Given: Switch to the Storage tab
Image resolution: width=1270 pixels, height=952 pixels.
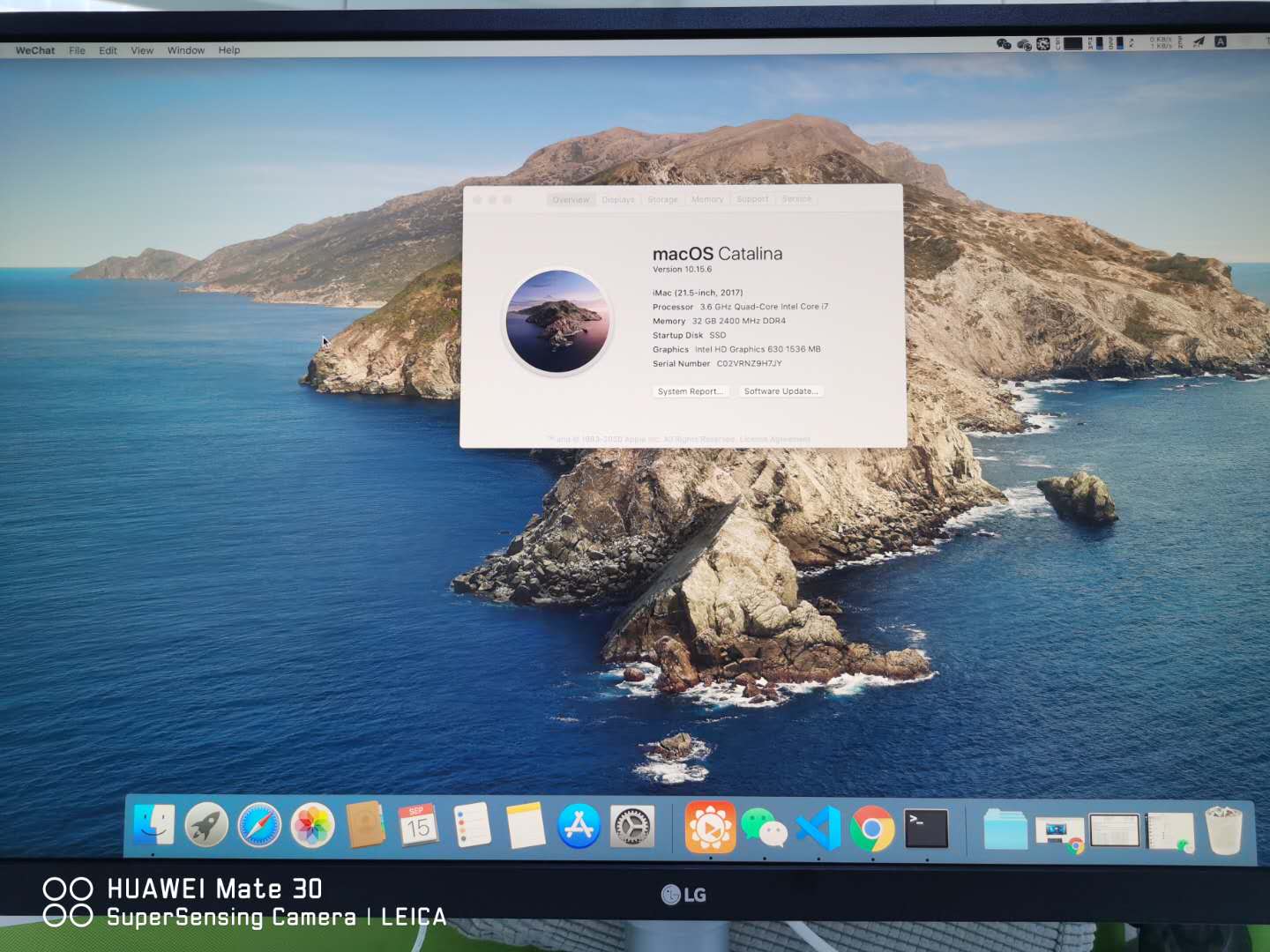Looking at the screenshot, I should pyautogui.click(x=663, y=200).
